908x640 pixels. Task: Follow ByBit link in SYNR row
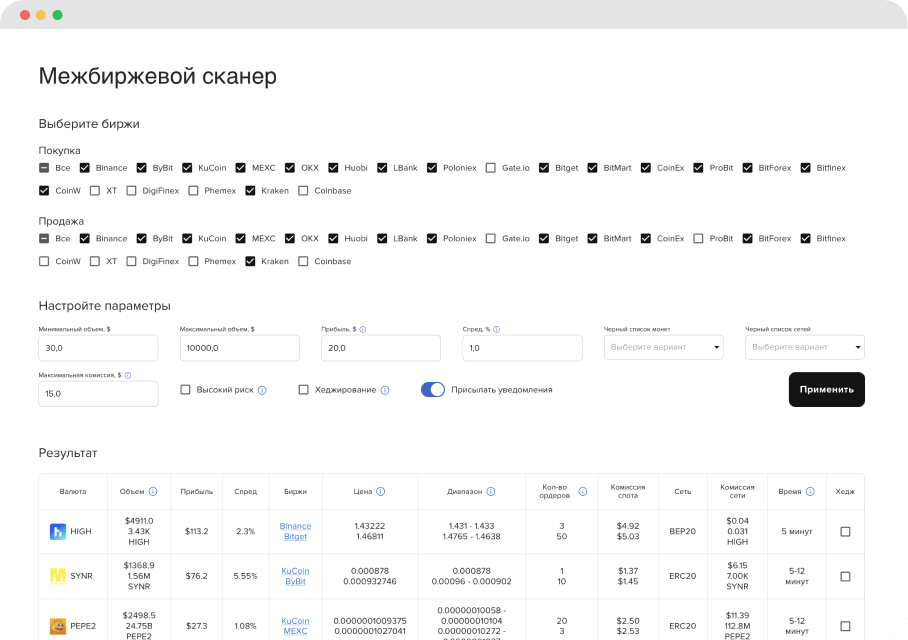[295, 581]
